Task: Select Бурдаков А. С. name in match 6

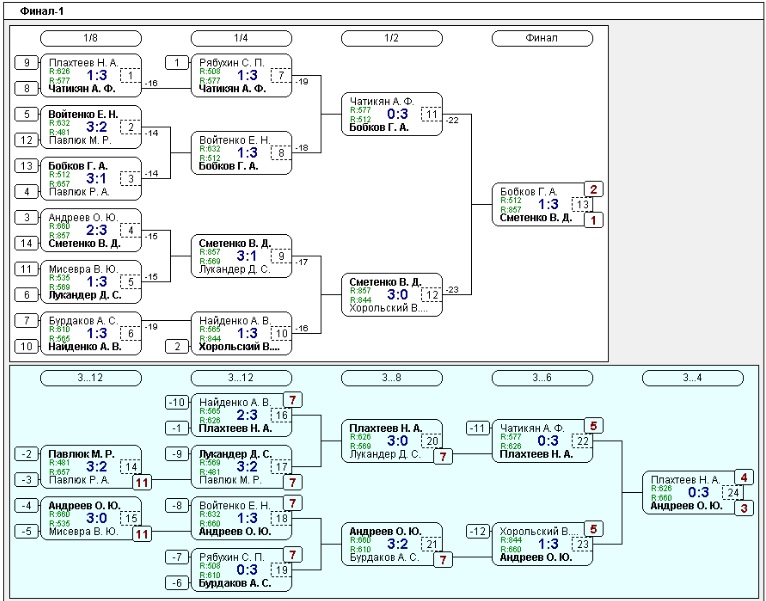Action: [83, 321]
